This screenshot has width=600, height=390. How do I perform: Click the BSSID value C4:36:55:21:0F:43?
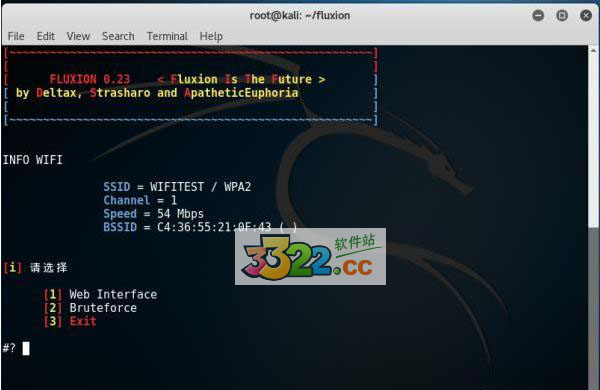point(214,227)
